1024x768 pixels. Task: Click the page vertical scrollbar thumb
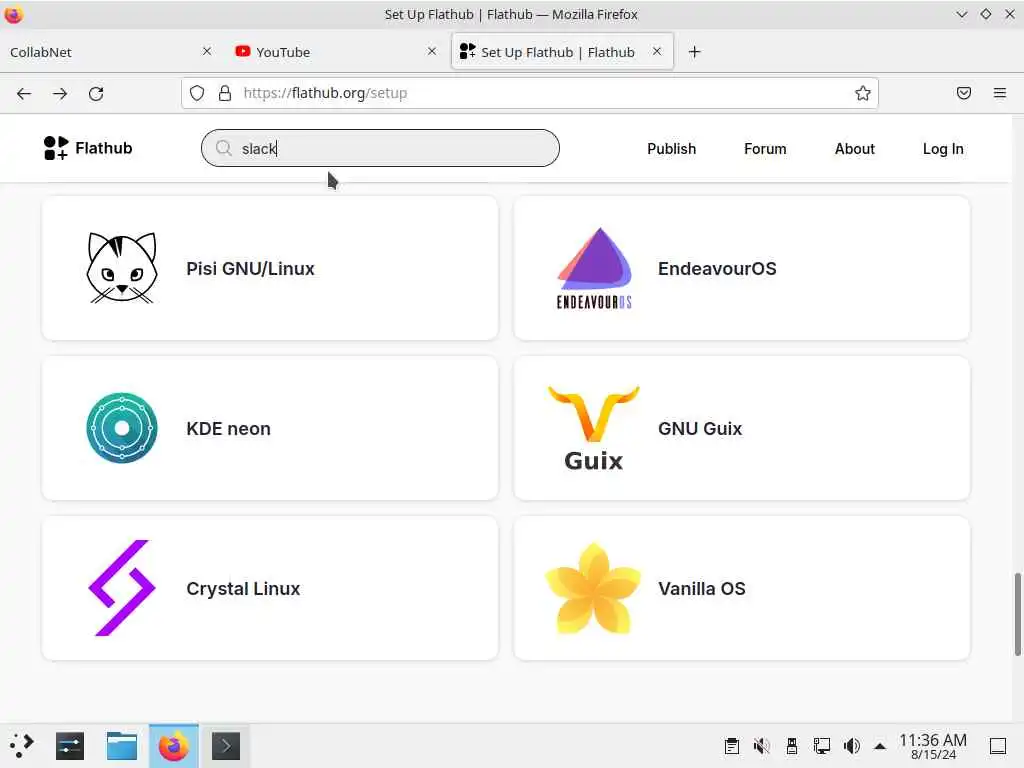click(x=1017, y=614)
